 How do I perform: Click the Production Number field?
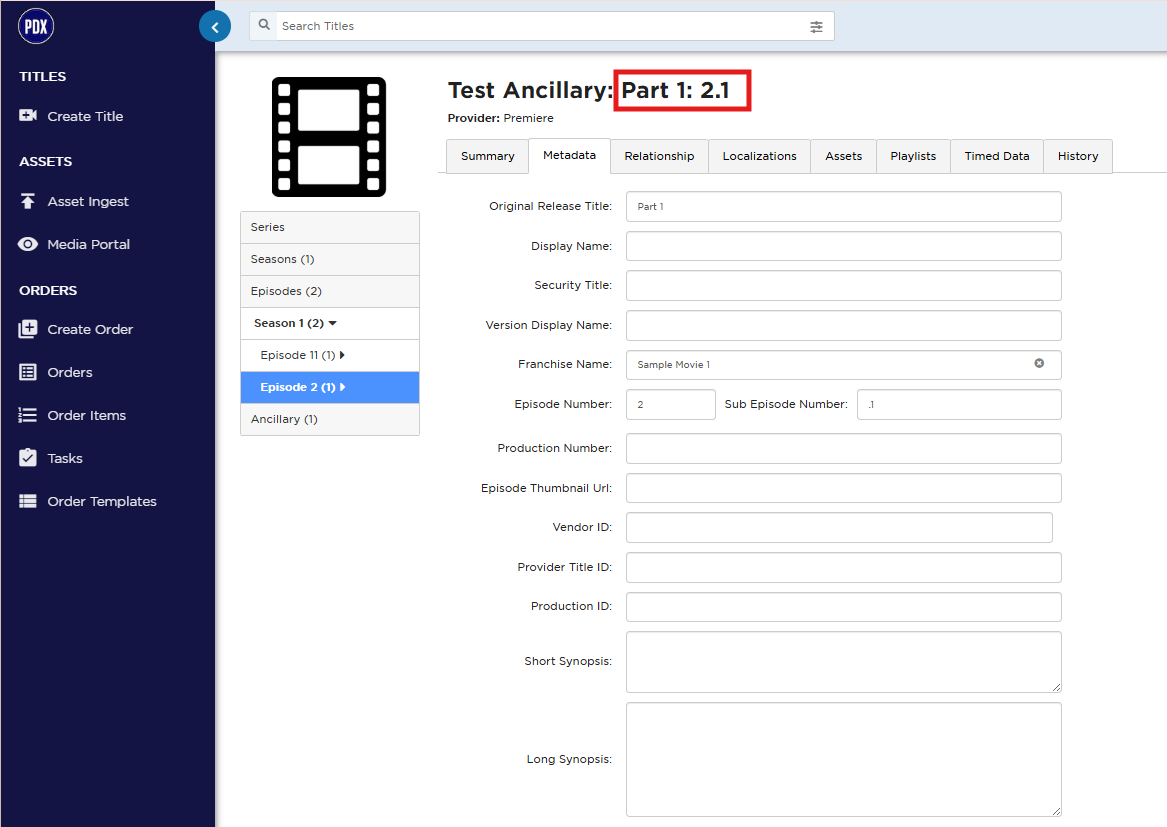coord(843,448)
